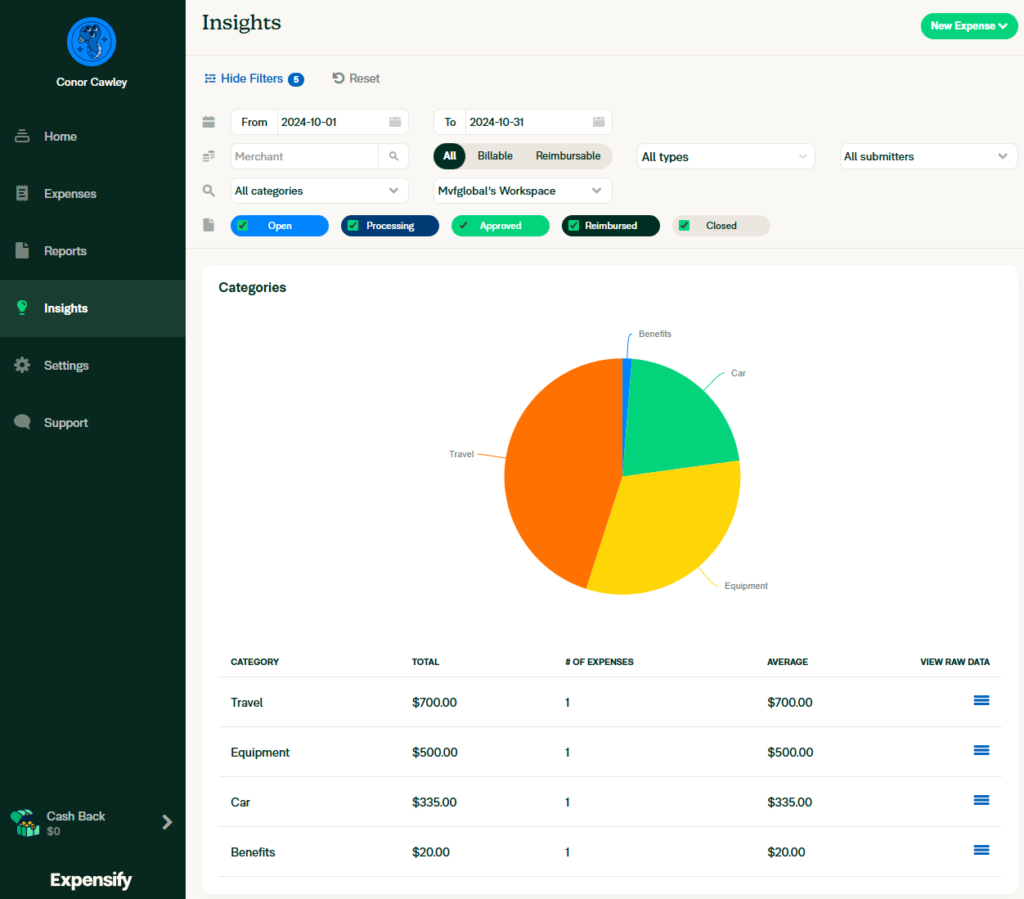Click Reset to clear filters

(355, 78)
